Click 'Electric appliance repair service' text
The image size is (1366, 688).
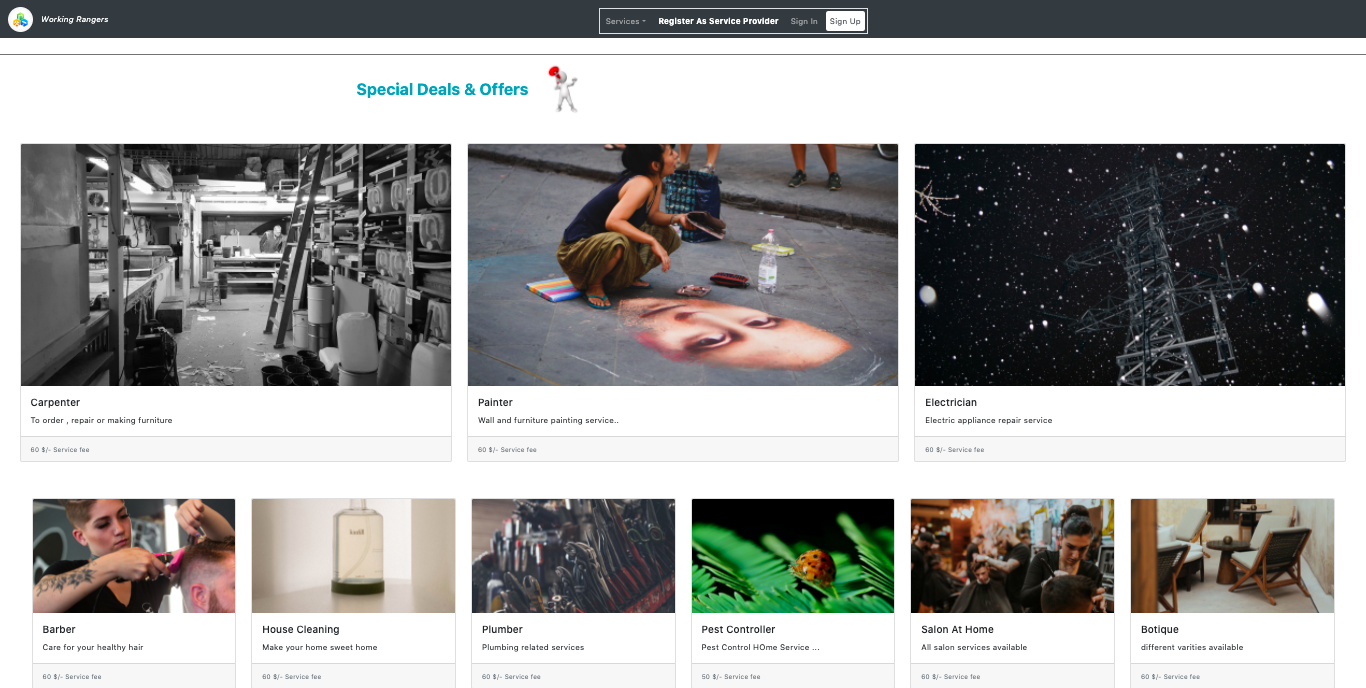click(x=988, y=420)
